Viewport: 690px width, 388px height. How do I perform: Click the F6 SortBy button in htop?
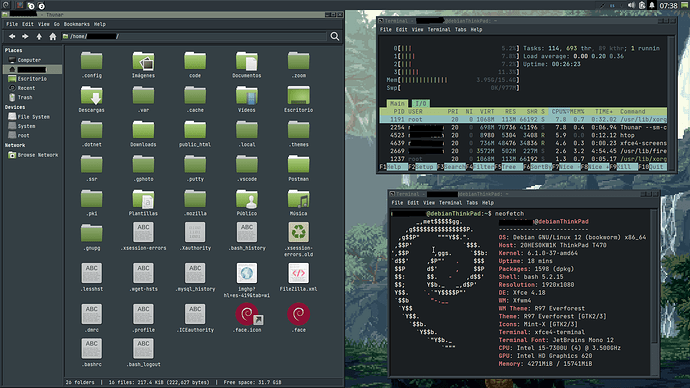(538, 167)
